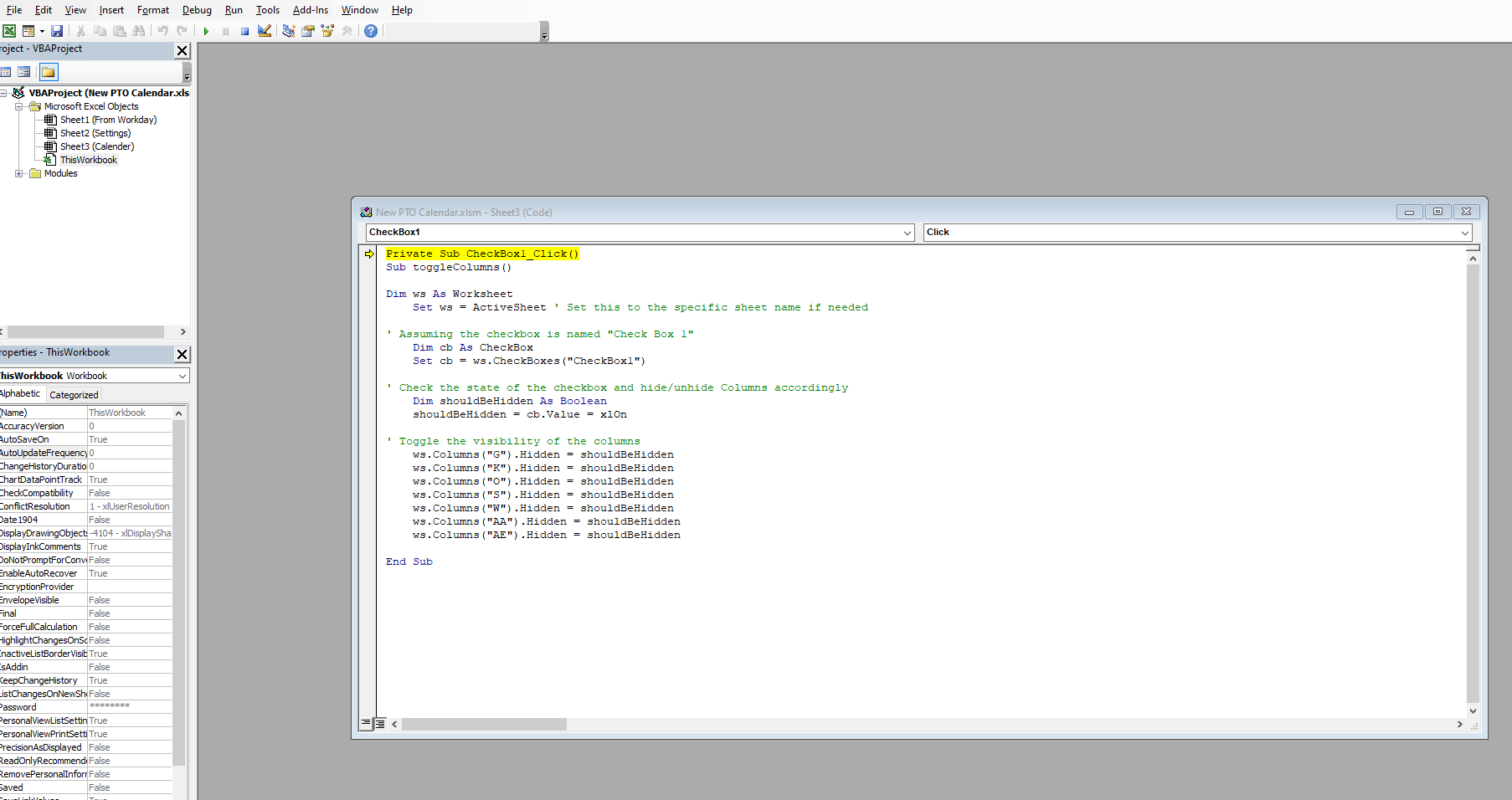Open the Object Browser toolbar icon
The width and height of the screenshot is (1512, 800).
click(x=327, y=31)
